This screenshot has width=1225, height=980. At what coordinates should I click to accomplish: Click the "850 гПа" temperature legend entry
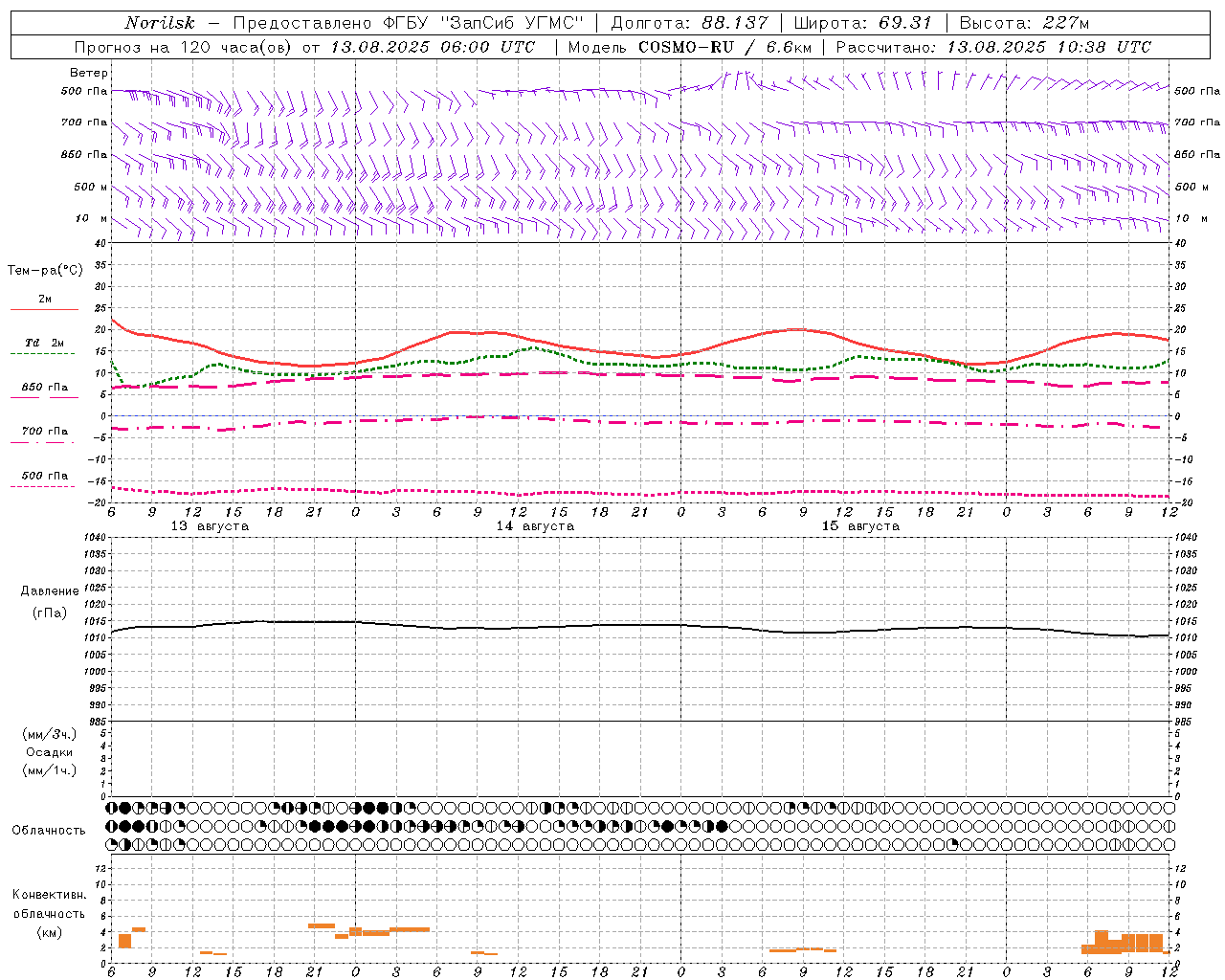(44, 391)
